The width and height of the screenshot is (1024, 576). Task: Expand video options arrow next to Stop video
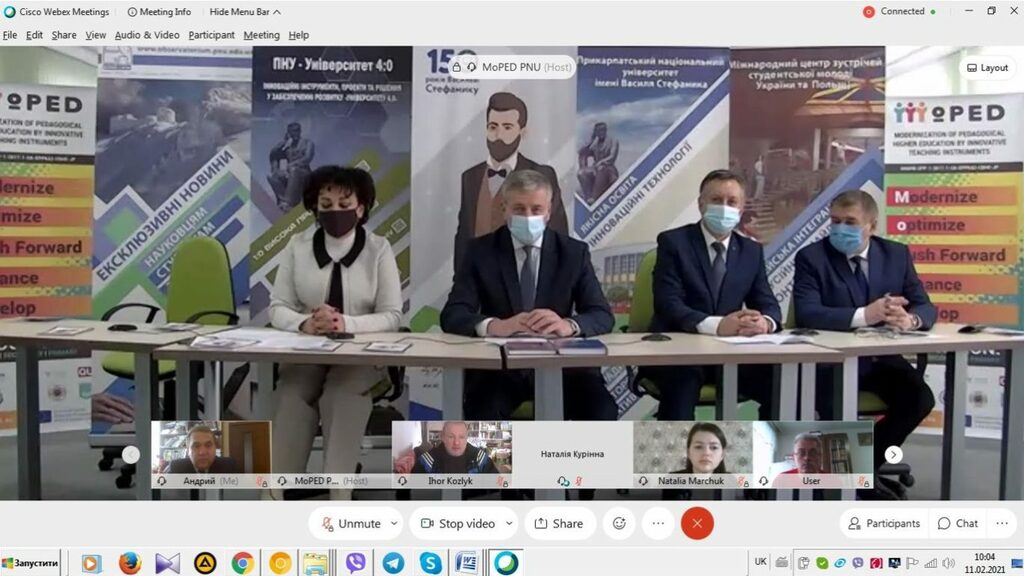coord(509,523)
